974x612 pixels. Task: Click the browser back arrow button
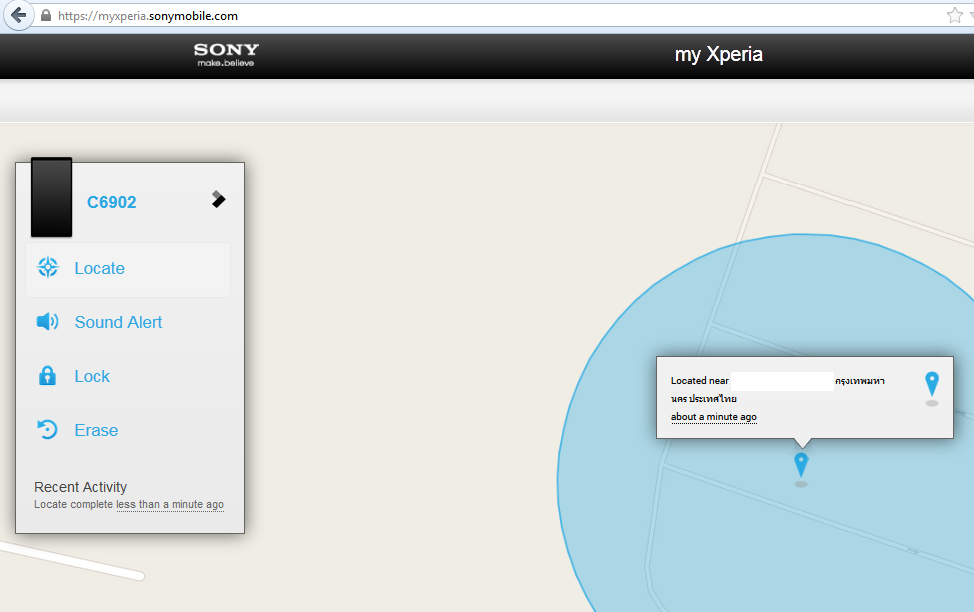click(x=18, y=15)
